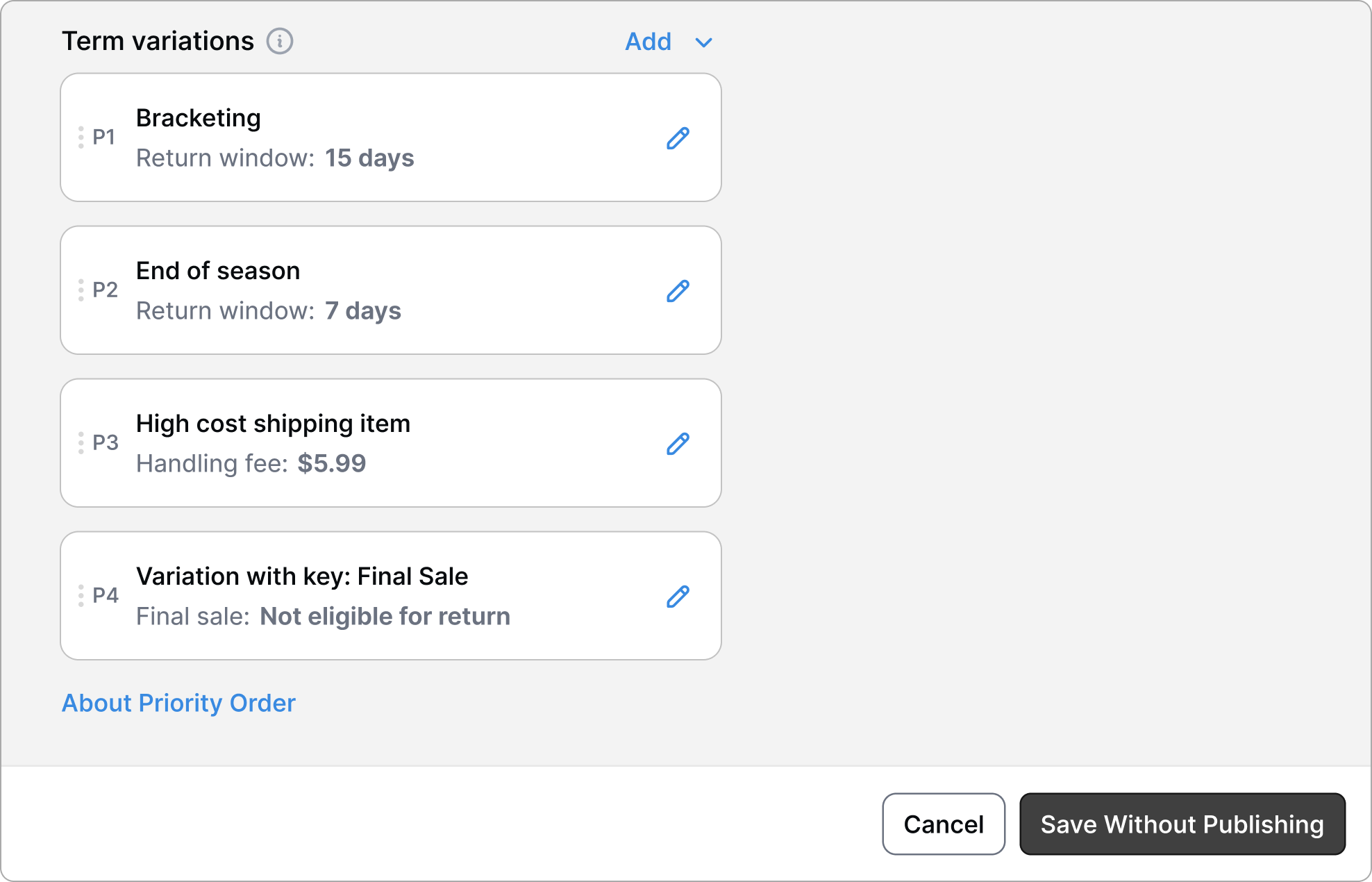The image size is (1372, 882).
Task: Edit the Final Sale variation
Action: (x=678, y=597)
